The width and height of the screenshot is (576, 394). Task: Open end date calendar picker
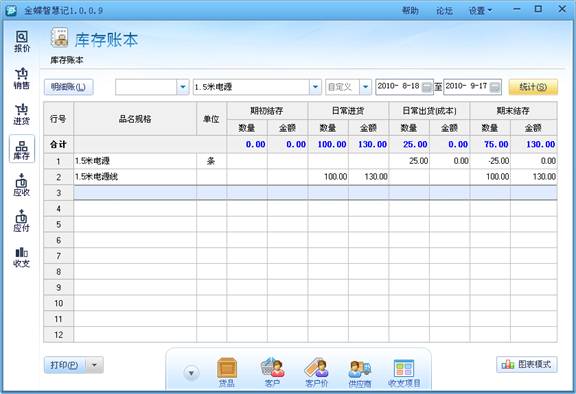(495, 87)
